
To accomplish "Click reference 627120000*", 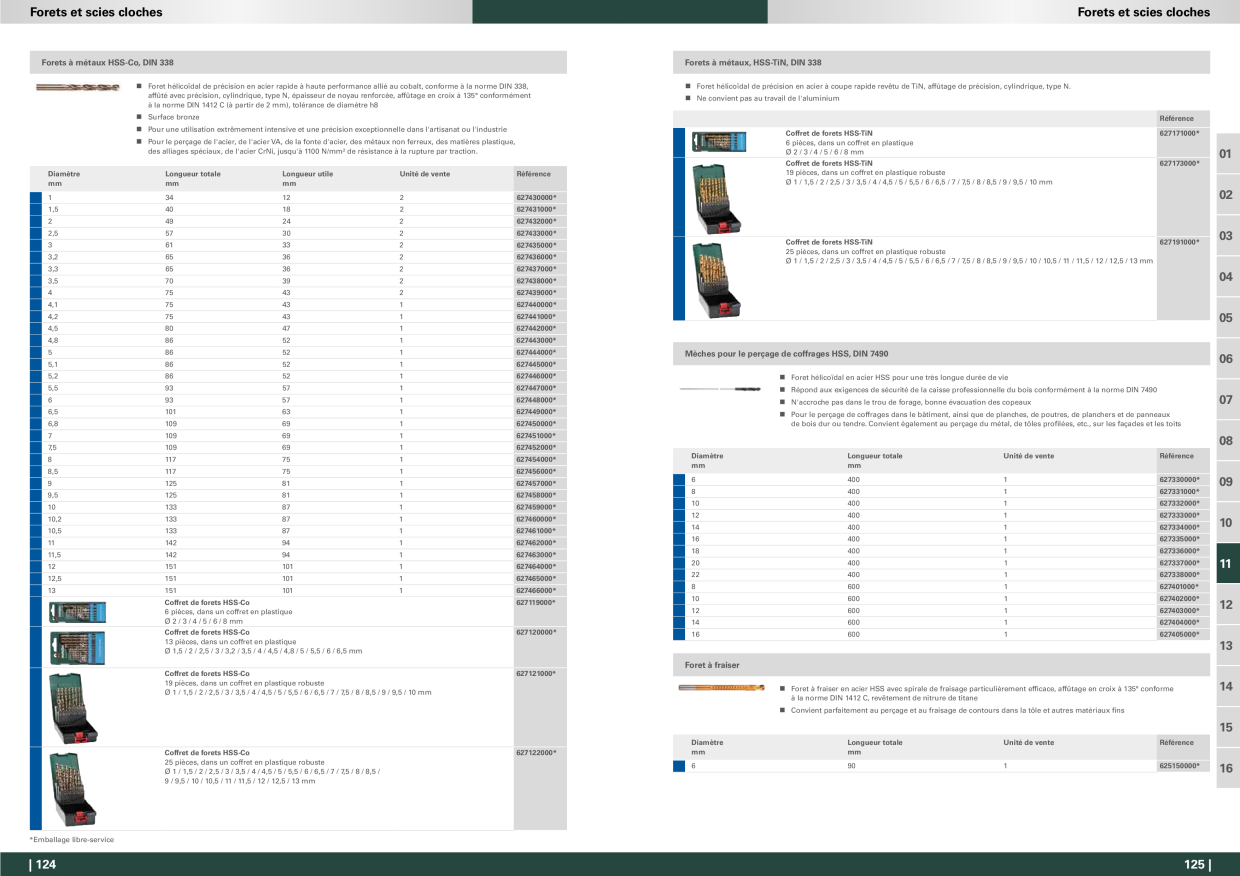I will (x=536, y=633).
